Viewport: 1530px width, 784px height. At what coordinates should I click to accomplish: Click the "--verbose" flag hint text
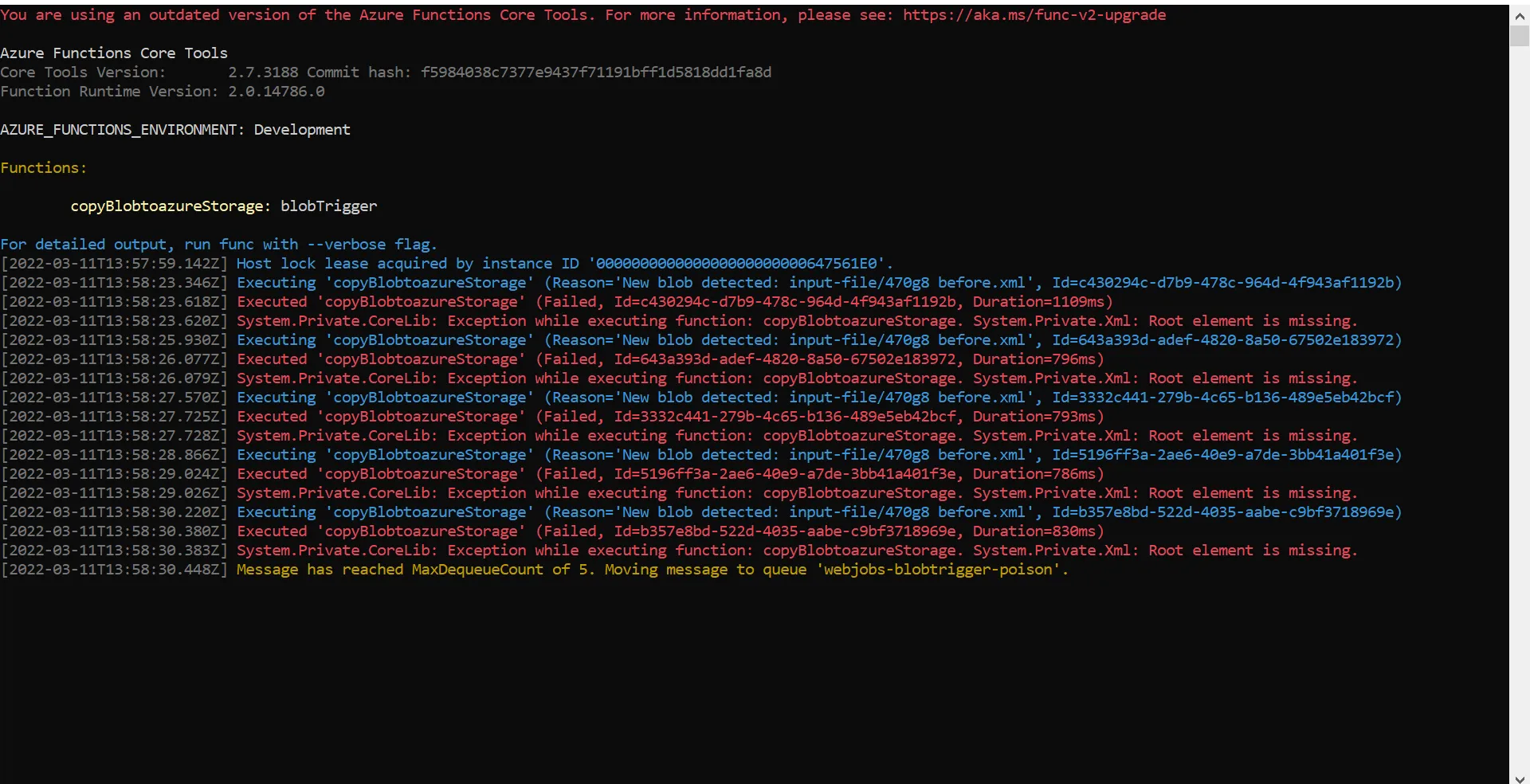[x=347, y=245]
